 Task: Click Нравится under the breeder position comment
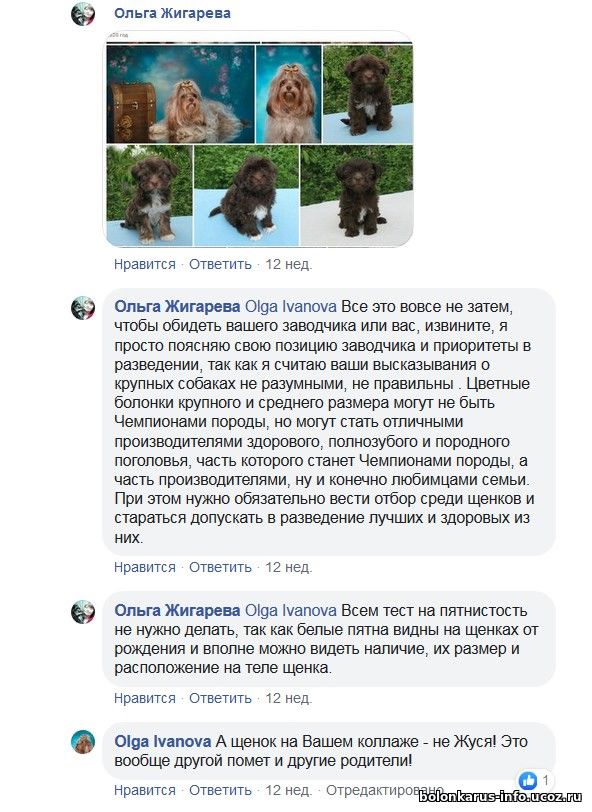tap(145, 567)
